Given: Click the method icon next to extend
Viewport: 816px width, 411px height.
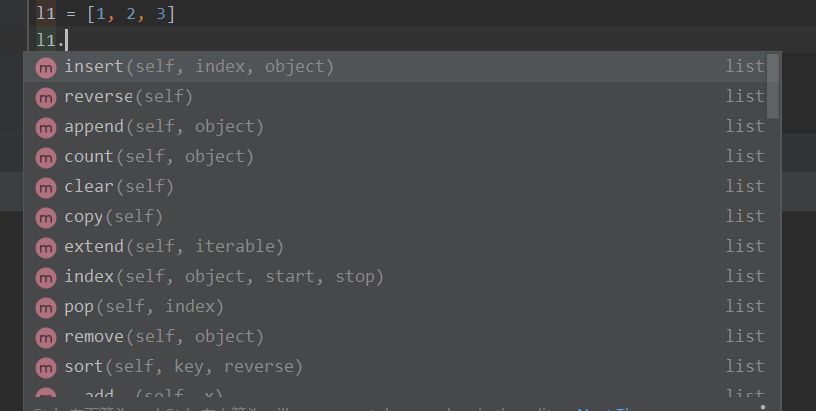Looking at the screenshot, I should 46,248.
